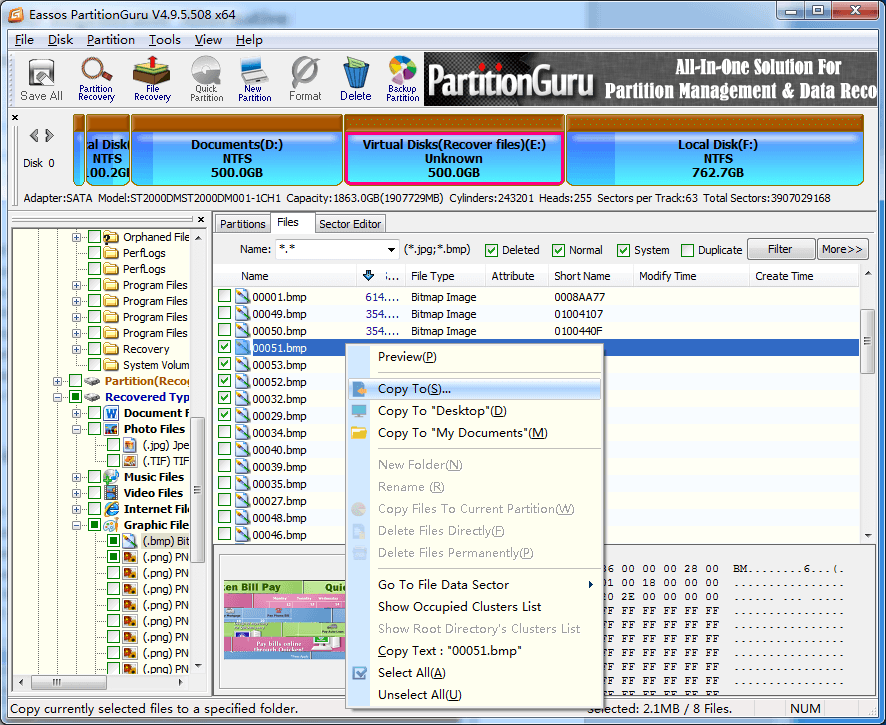Check the box for 00034.bmp
The image size is (886, 725).
(x=224, y=432)
